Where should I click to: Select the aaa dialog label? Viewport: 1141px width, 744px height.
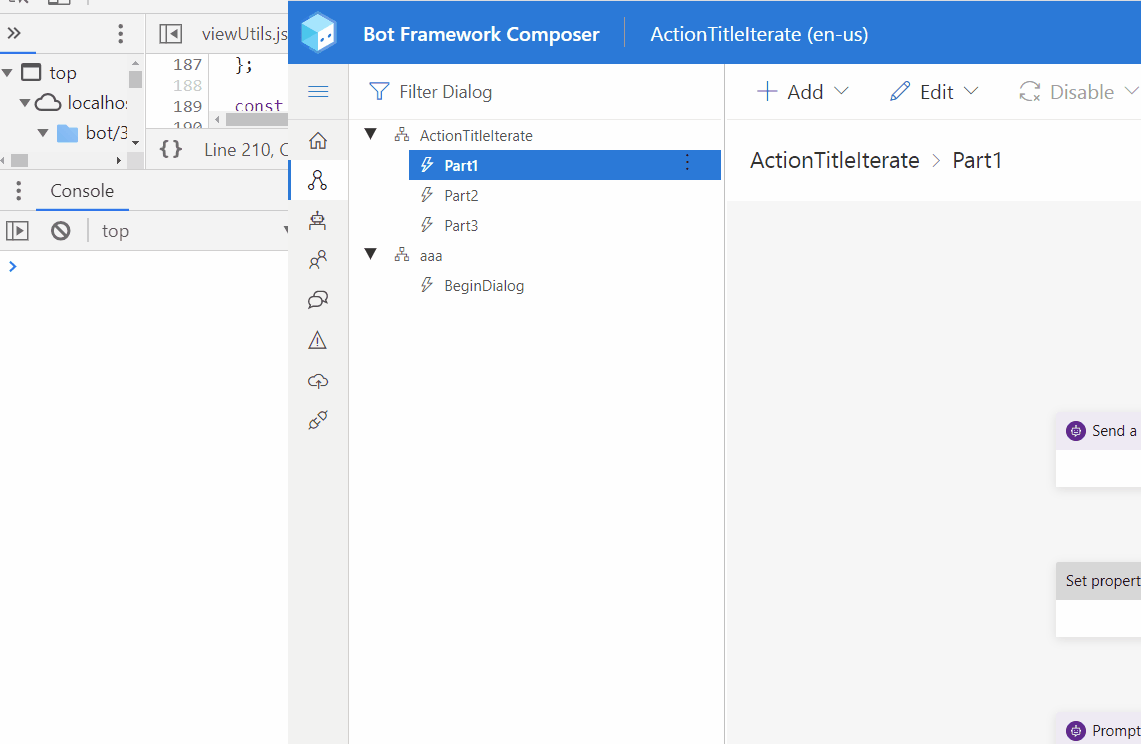pyautogui.click(x=431, y=256)
